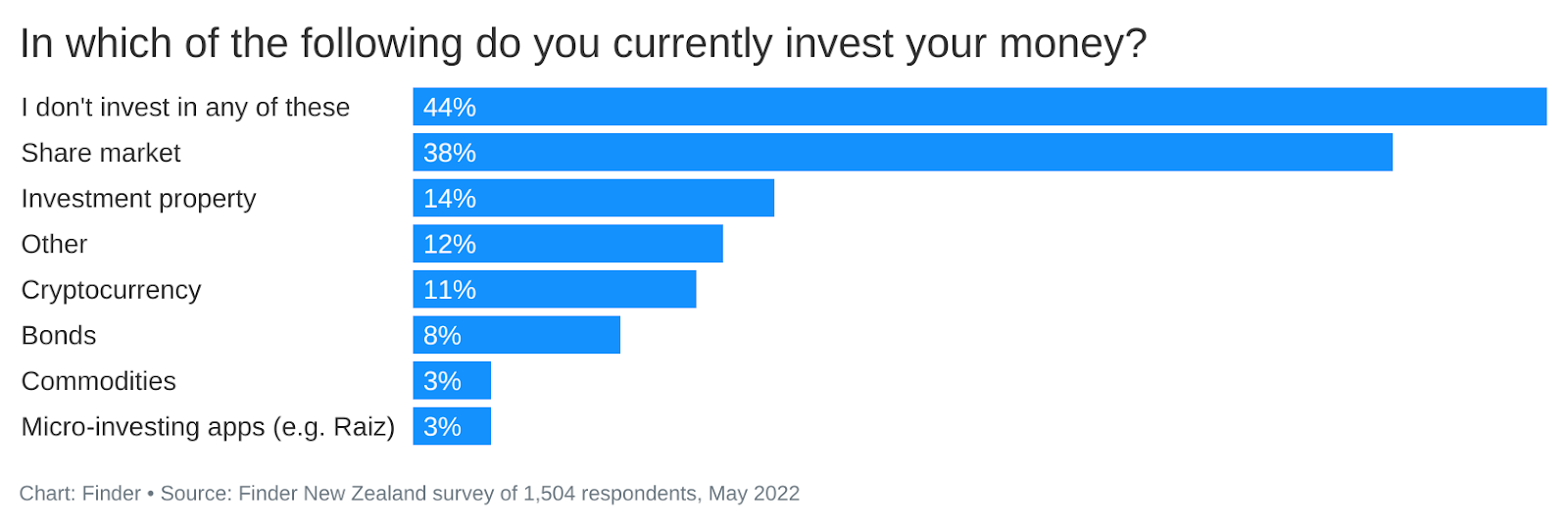Image resolution: width=1568 pixels, height=525 pixels.
Task: Select the "Bonds" category label
Action: [59, 335]
